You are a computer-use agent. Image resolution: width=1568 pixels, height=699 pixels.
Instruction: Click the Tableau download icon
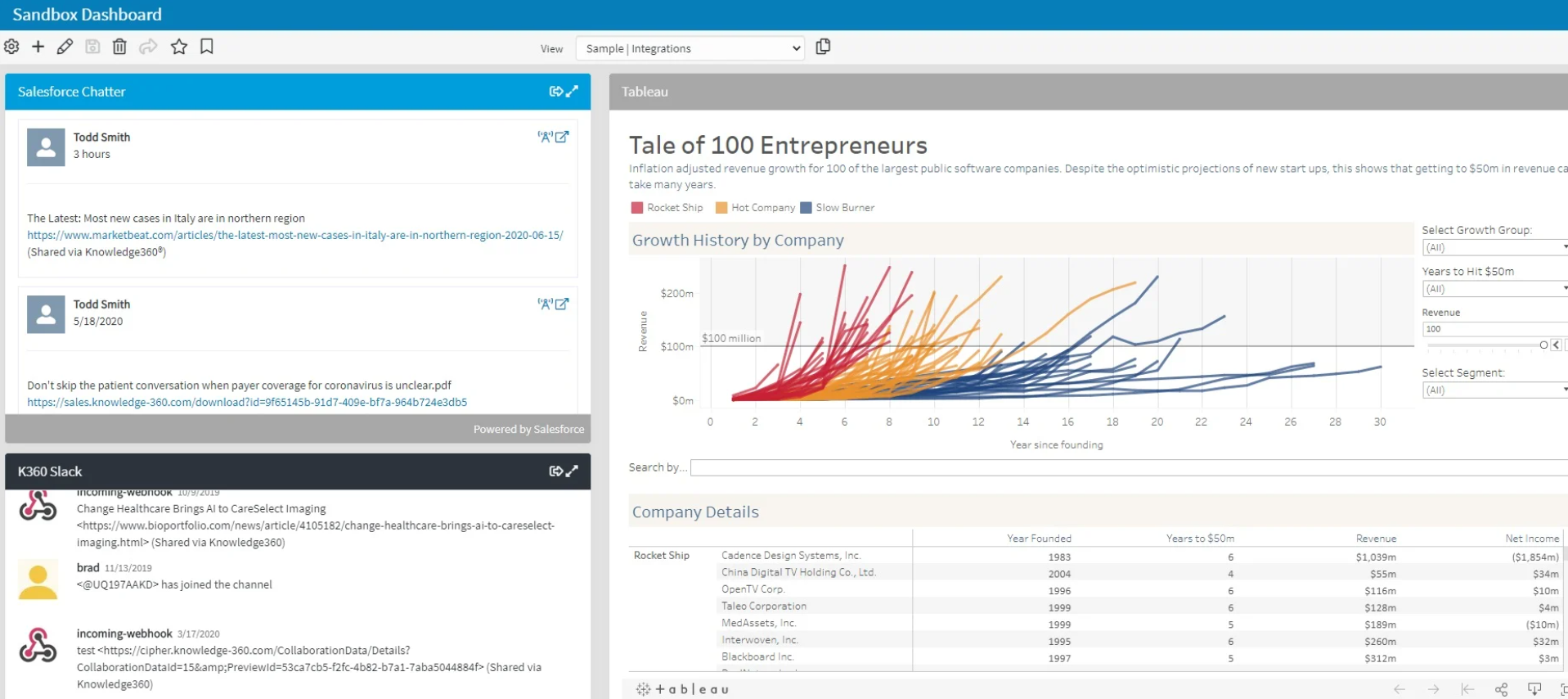click(x=1534, y=689)
